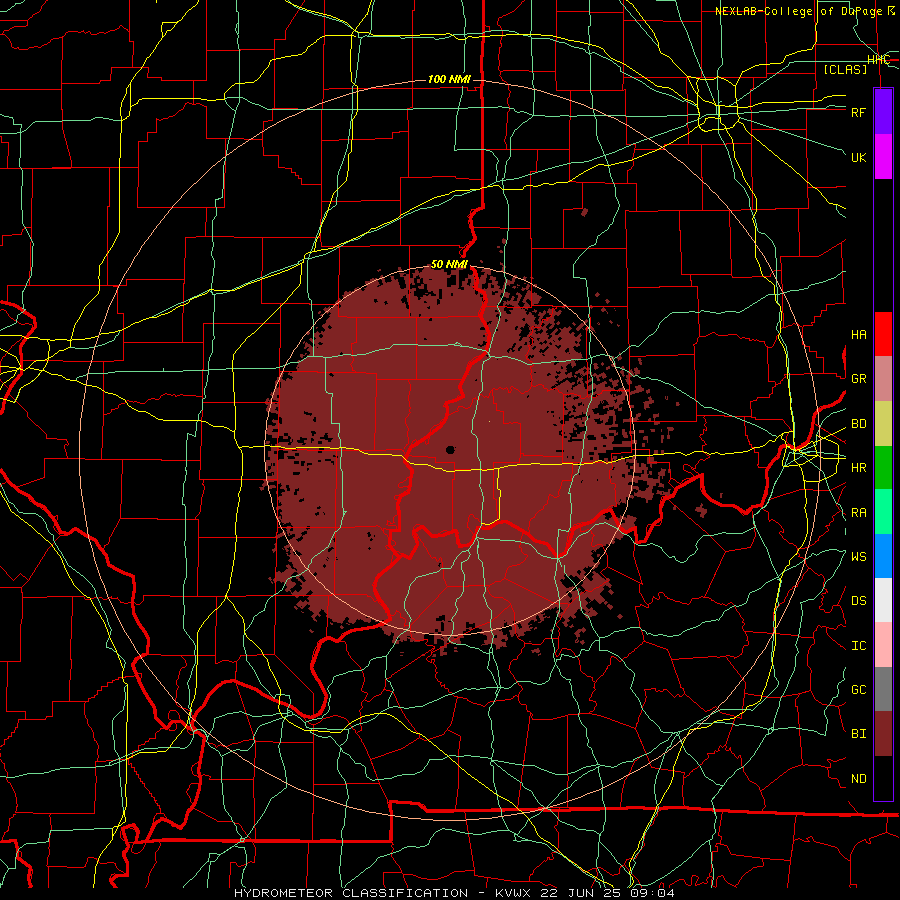Select the pinkish GR legend swatch

[x=883, y=379]
